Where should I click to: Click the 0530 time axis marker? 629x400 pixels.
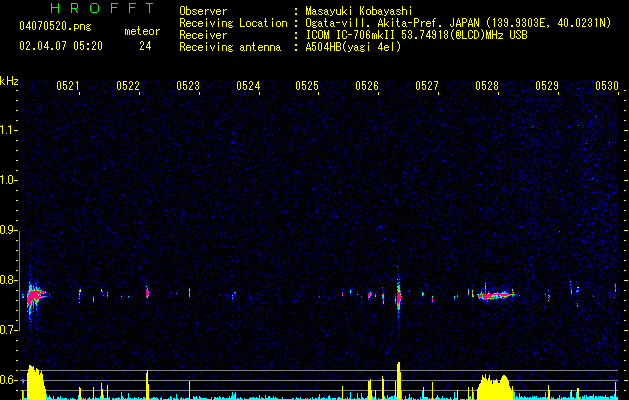click(x=607, y=86)
